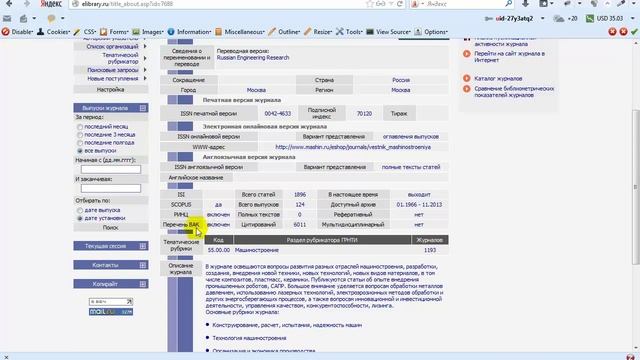Image resolution: width=640 pixels, height=360 pixels.
Task: Open the Disable menu
Action: coord(17,31)
